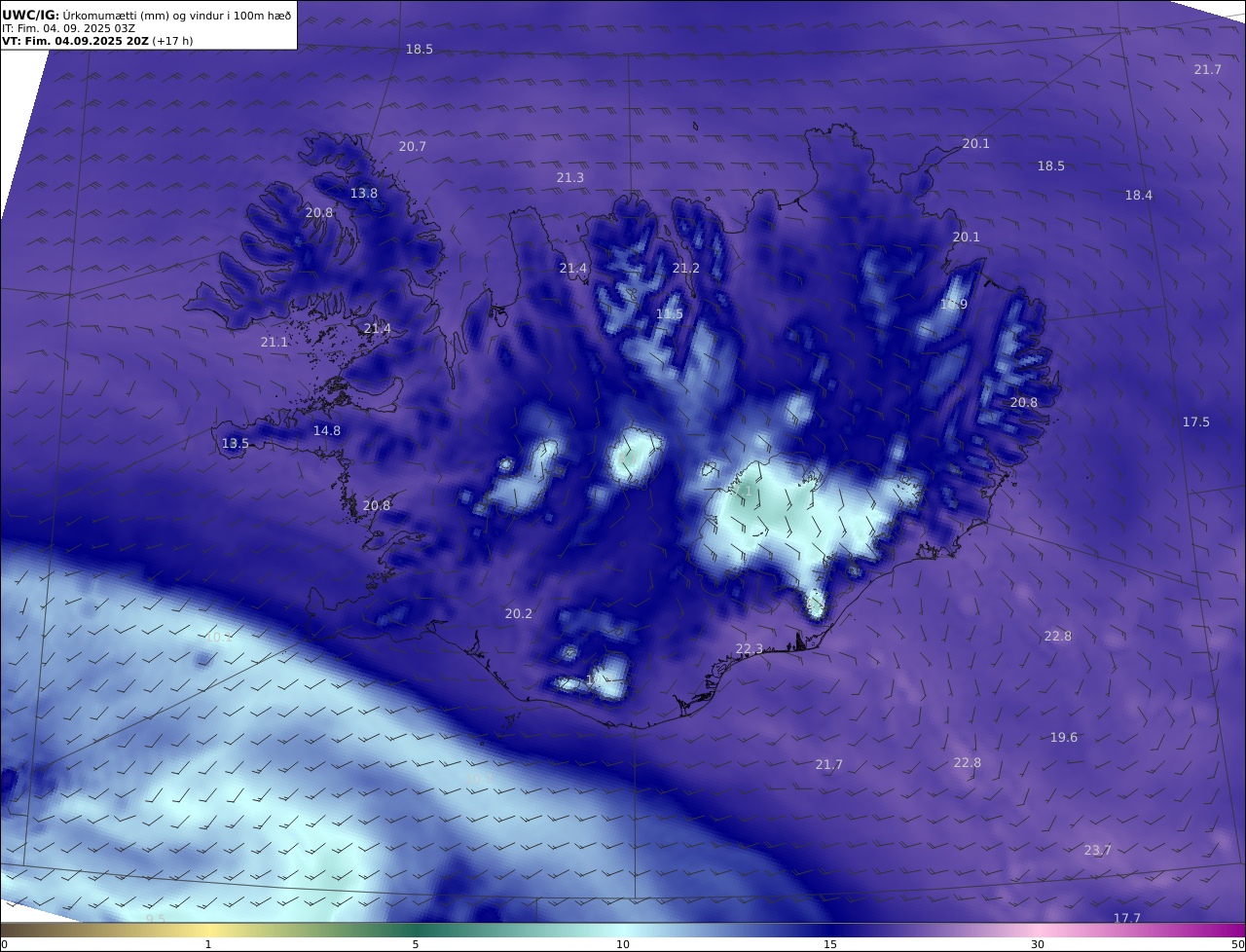1246x952 pixels.
Task: Click the '1' tick on the color scale
Action: (208, 944)
